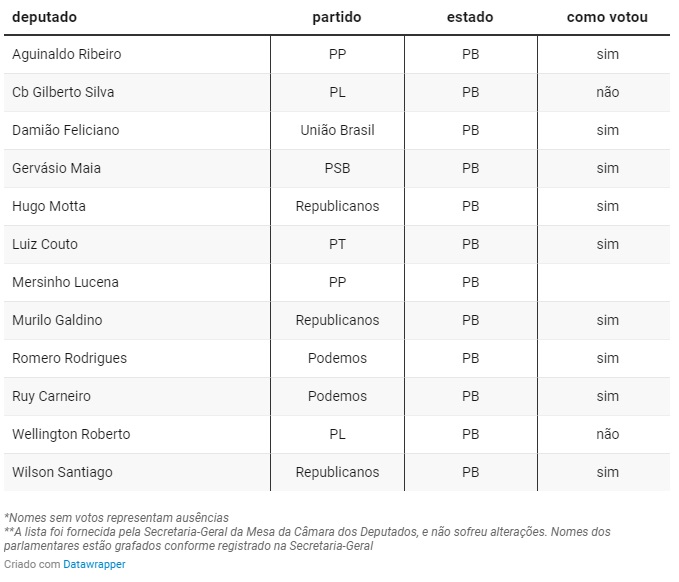Screen dimensions: 679x582
Task: Click Damião Feliciano's União Brasil party cell
Action: (337, 130)
